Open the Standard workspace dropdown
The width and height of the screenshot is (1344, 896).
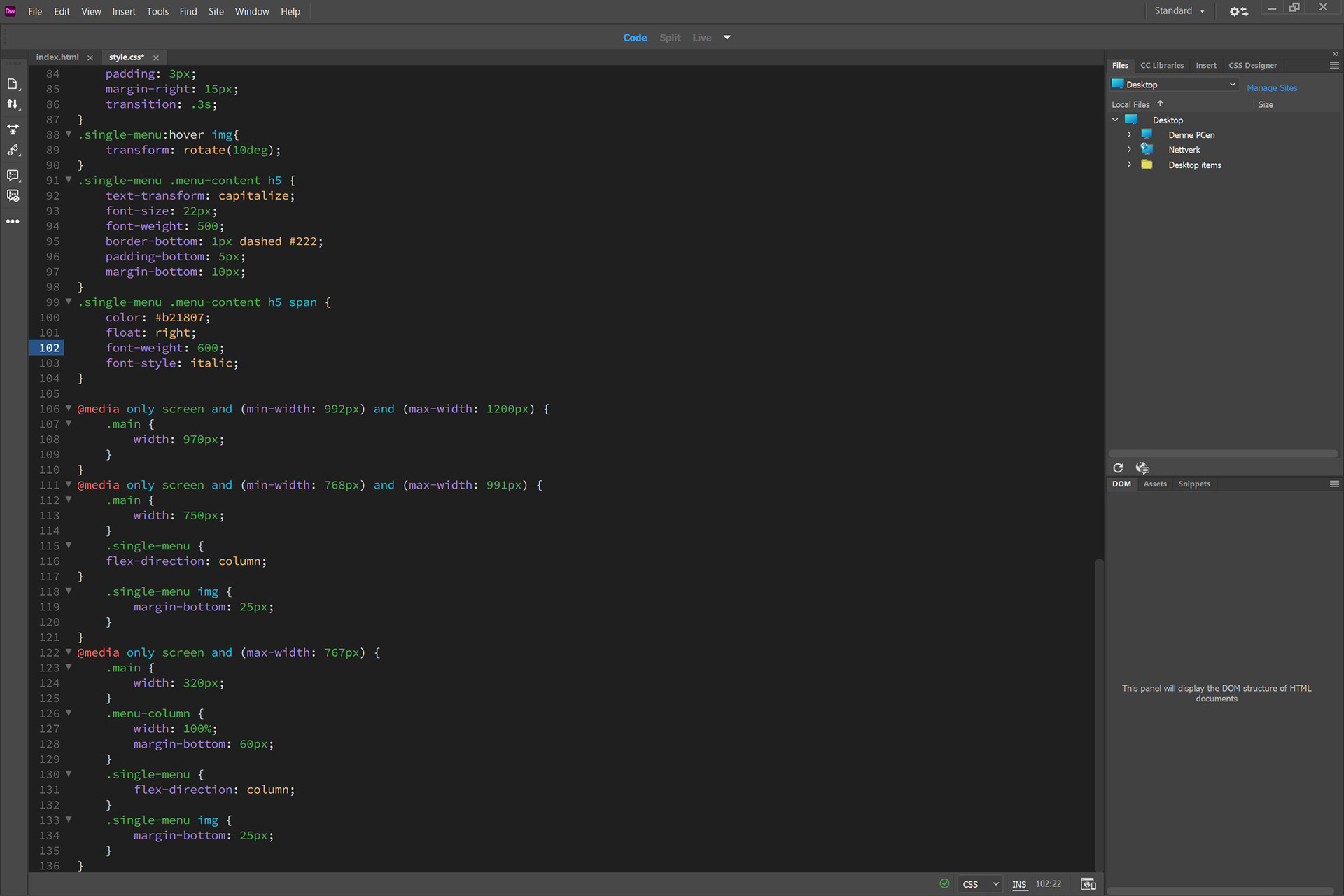coord(1179,11)
